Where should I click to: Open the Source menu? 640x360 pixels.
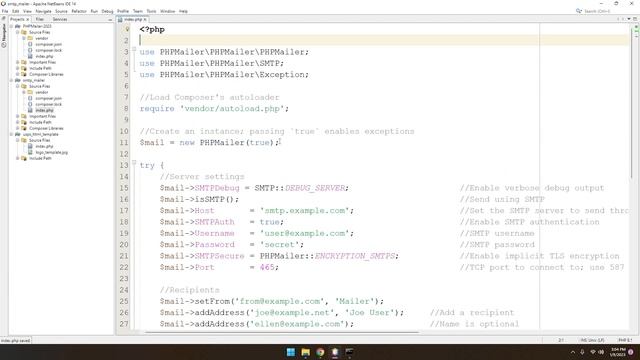click(x=61, y=11)
